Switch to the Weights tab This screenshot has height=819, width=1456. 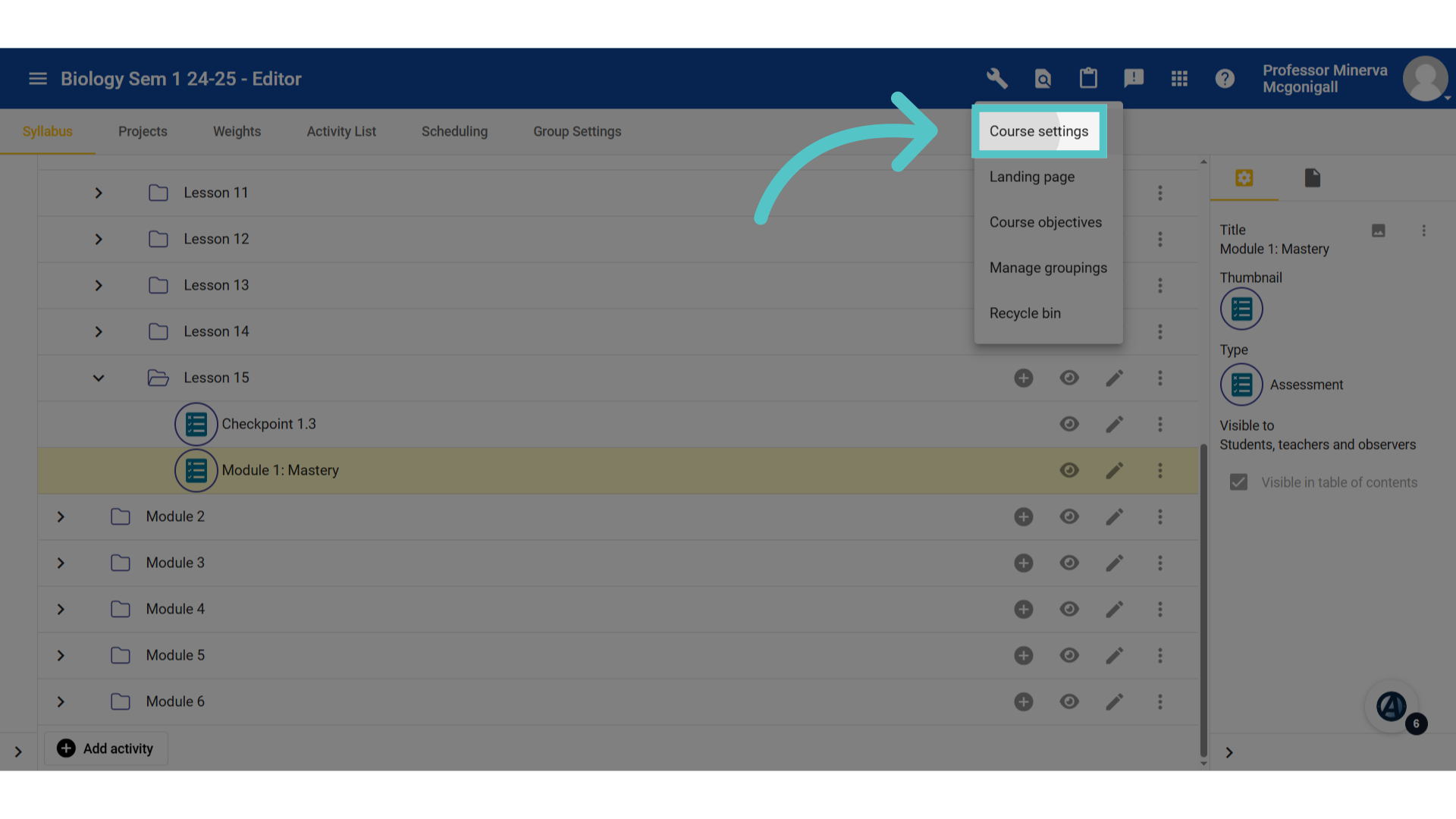click(237, 131)
